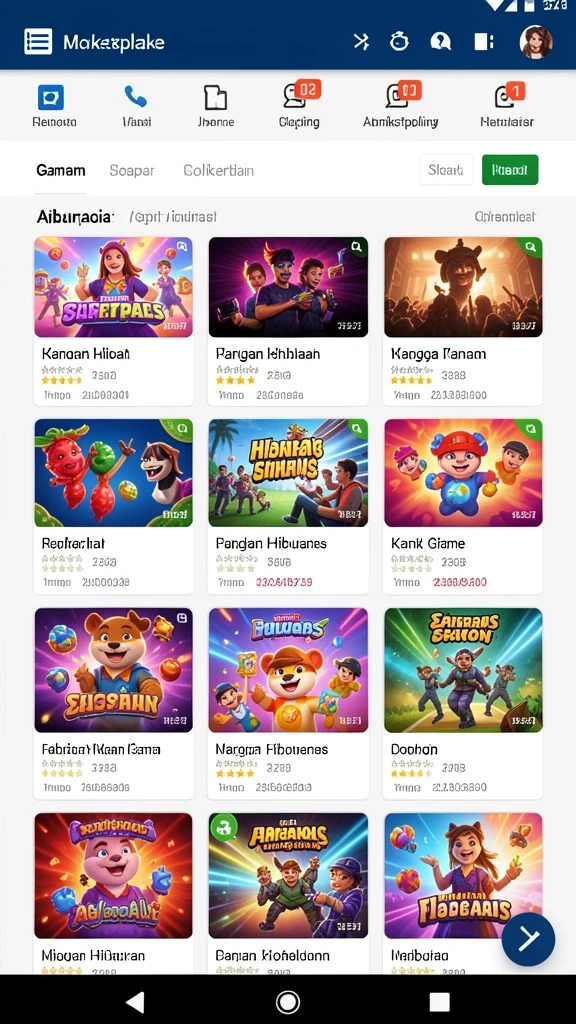Open the Remoto shortcut icon
This screenshot has width=576, height=1024.
(x=50, y=98)
